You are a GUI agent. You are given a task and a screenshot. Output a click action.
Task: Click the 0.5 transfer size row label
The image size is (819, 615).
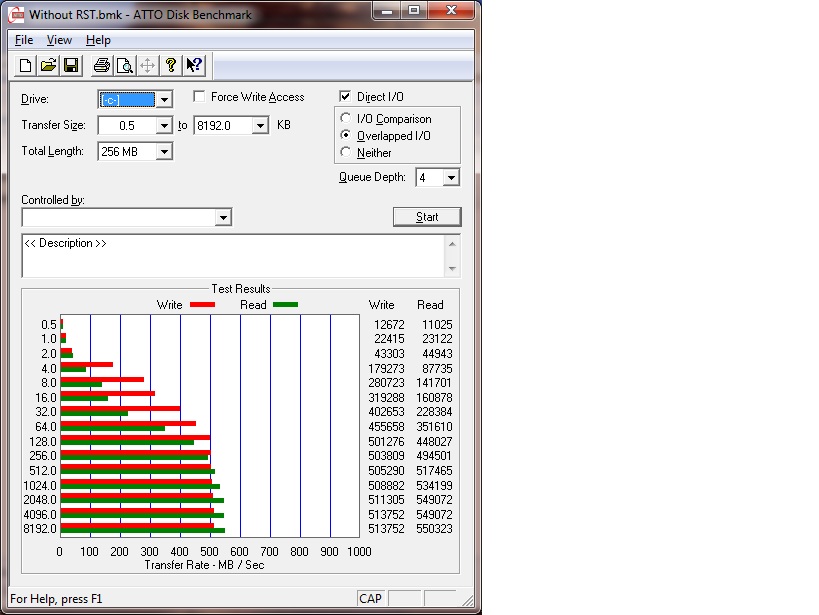(49, 325)
